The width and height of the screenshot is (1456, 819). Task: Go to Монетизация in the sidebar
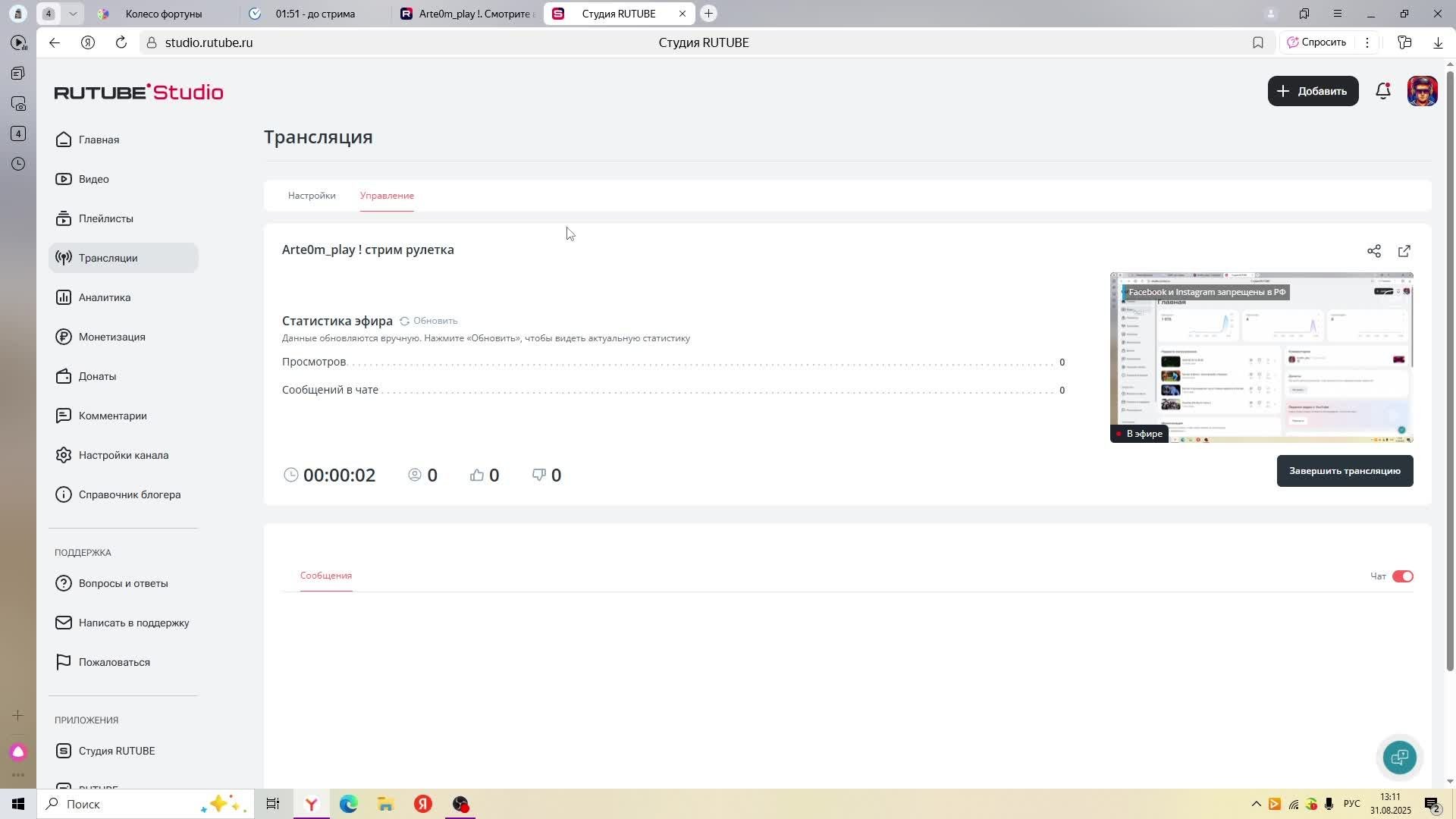[111, 337]
